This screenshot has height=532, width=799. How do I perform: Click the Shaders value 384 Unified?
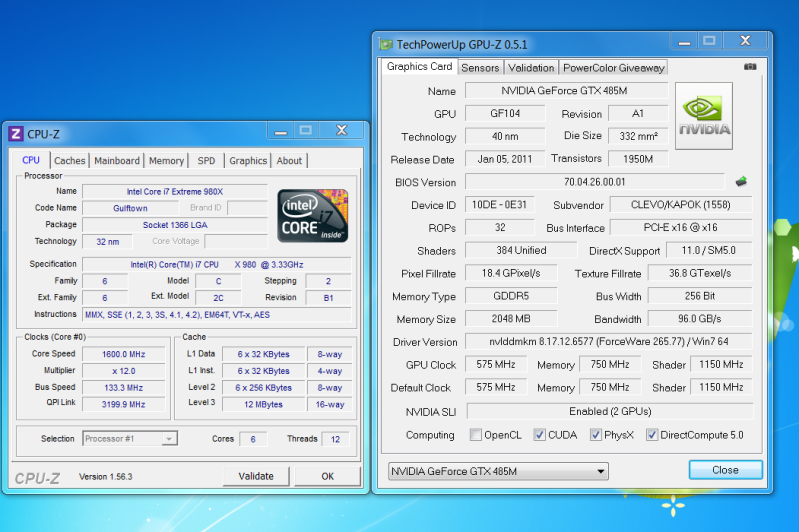(521, 250)
